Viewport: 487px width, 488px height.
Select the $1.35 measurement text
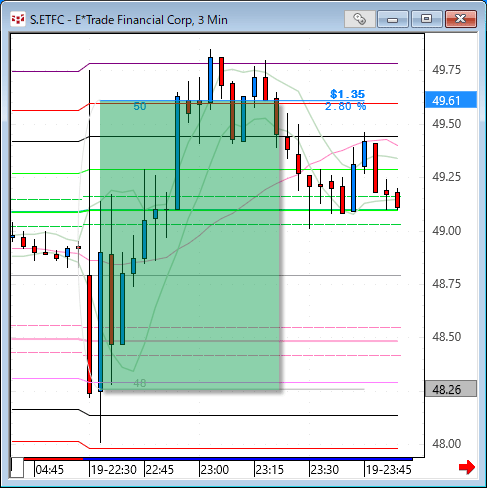pyautogui.click(x=347, y=94)
